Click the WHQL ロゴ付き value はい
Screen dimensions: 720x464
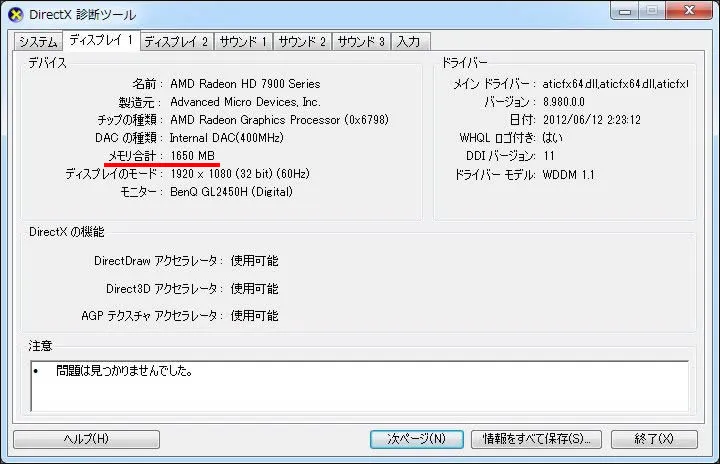(552, 138)
